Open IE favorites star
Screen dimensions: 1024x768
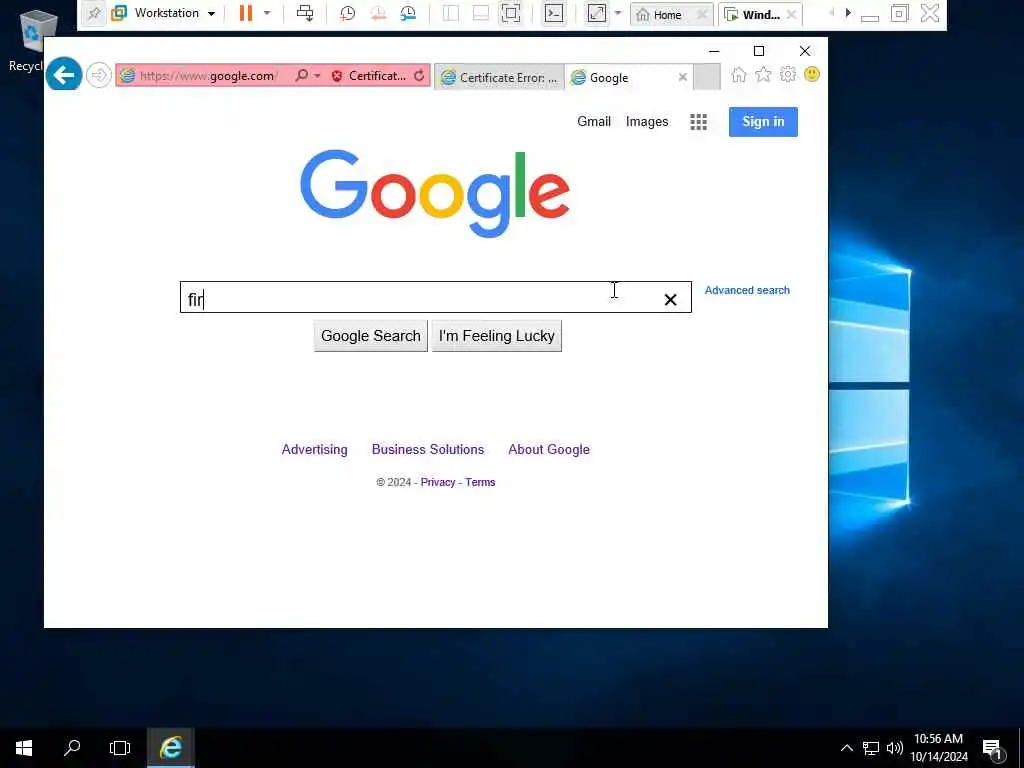click(x=763, y=74)
